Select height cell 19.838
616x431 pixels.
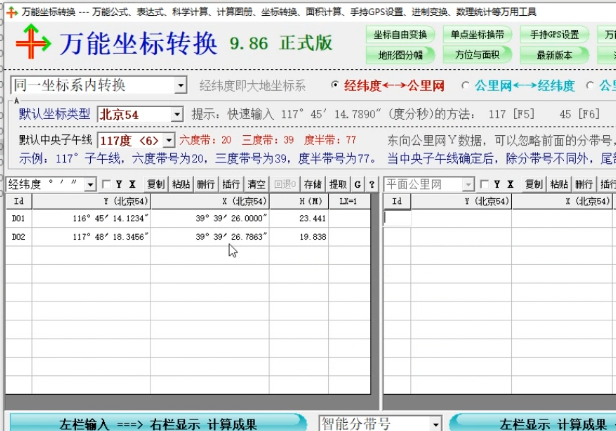(299, 237)
